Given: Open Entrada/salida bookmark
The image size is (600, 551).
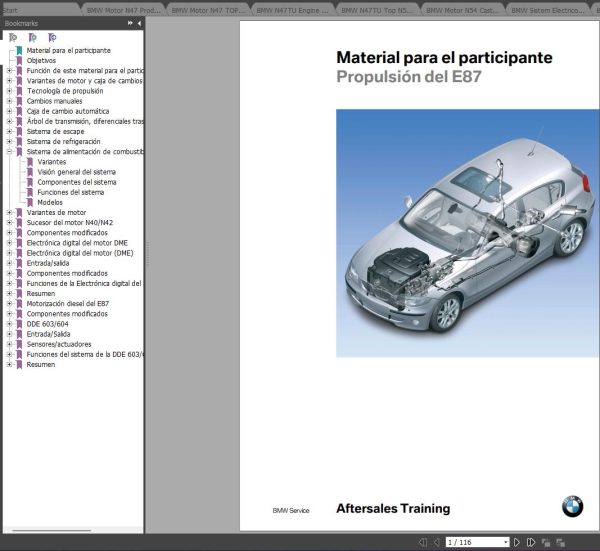Looking at the screenshot, I should click(x=48, y=263).
